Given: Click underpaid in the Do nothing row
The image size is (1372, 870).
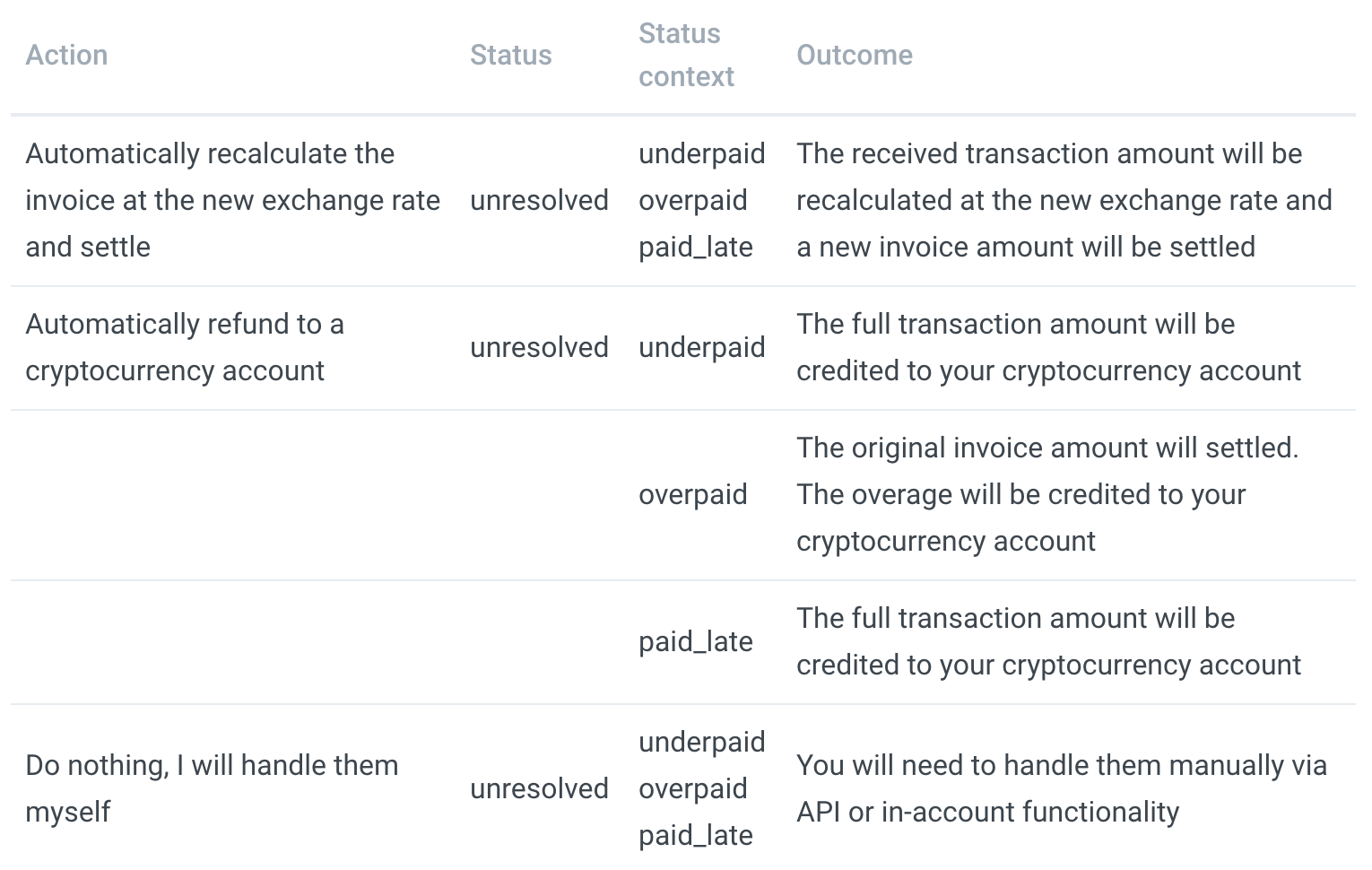Looking at the screenshot, I should pos(701,742).
